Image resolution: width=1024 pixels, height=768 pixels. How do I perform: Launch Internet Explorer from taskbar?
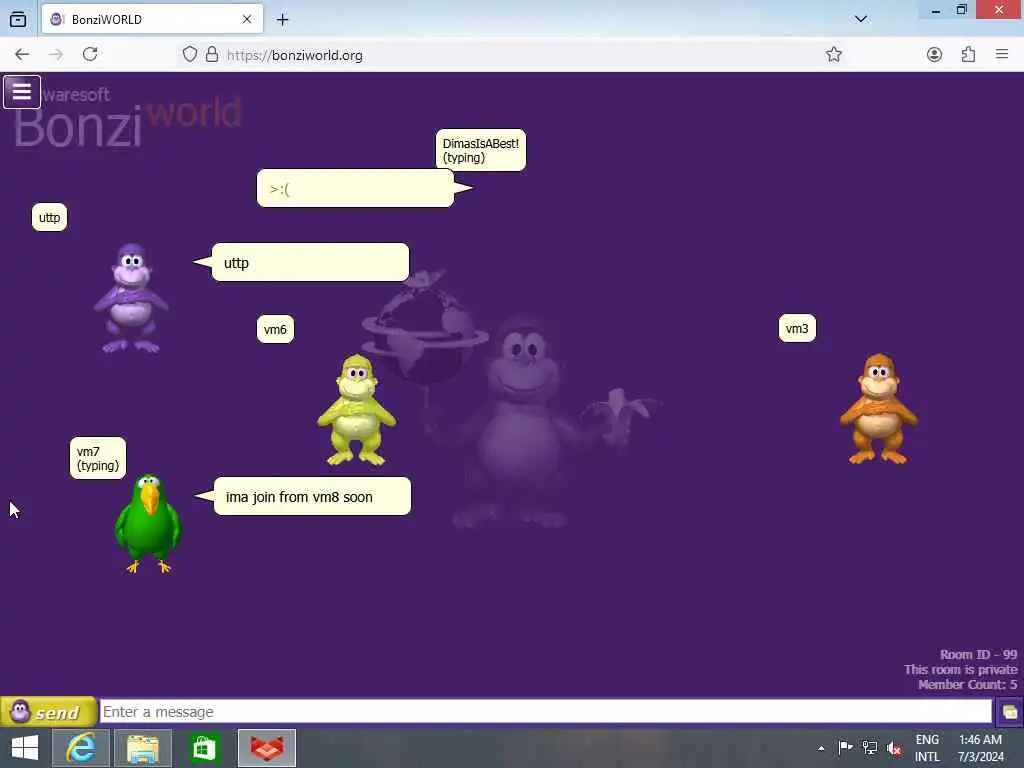[x=81, y=748]
